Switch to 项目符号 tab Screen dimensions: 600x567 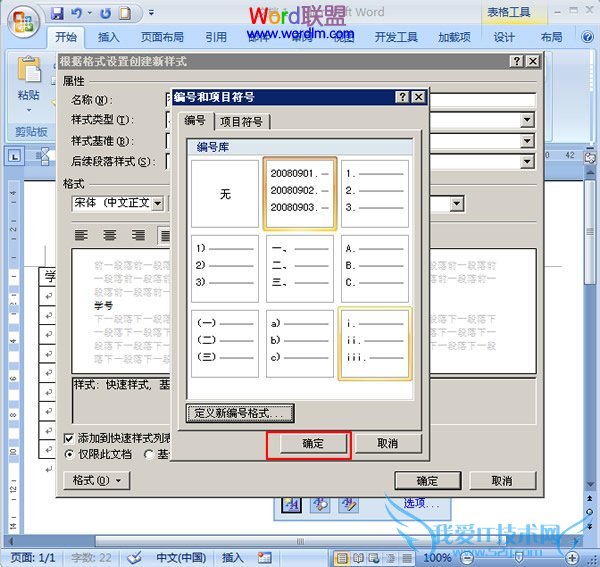241,122
